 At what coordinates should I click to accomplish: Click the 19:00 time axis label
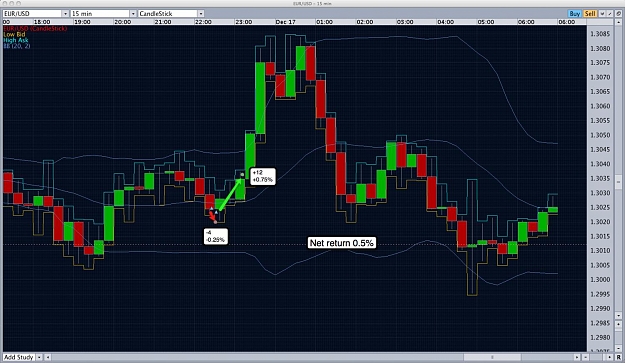[82, 22]
